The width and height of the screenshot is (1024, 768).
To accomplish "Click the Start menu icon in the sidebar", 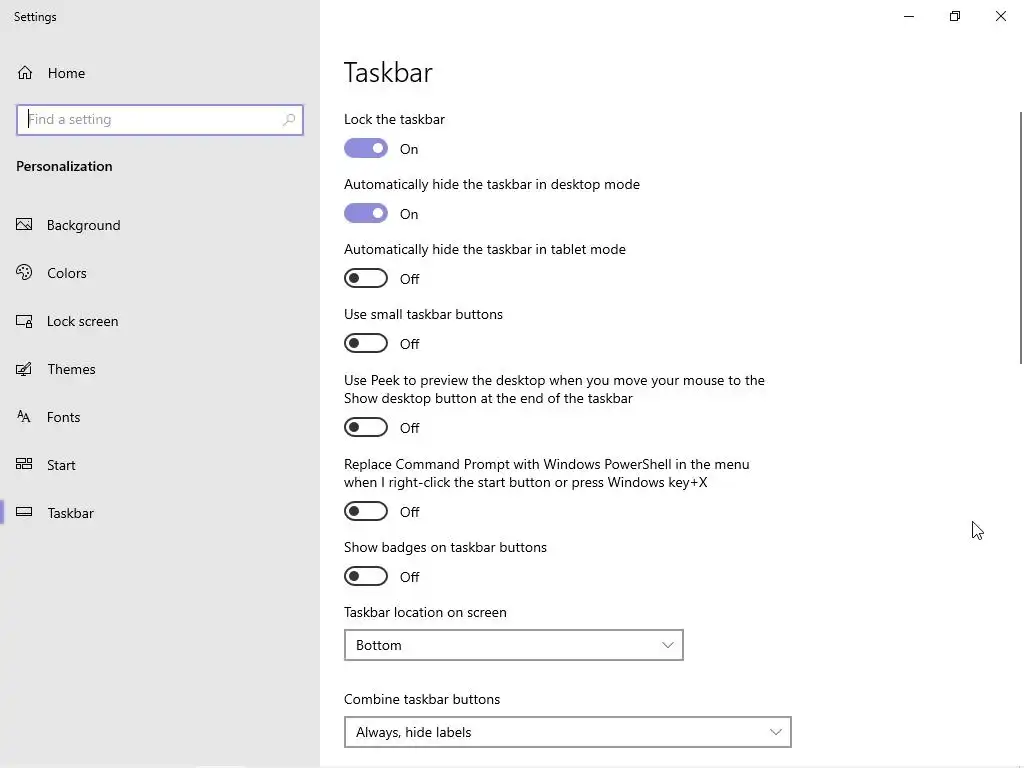I will click(25, 465).
